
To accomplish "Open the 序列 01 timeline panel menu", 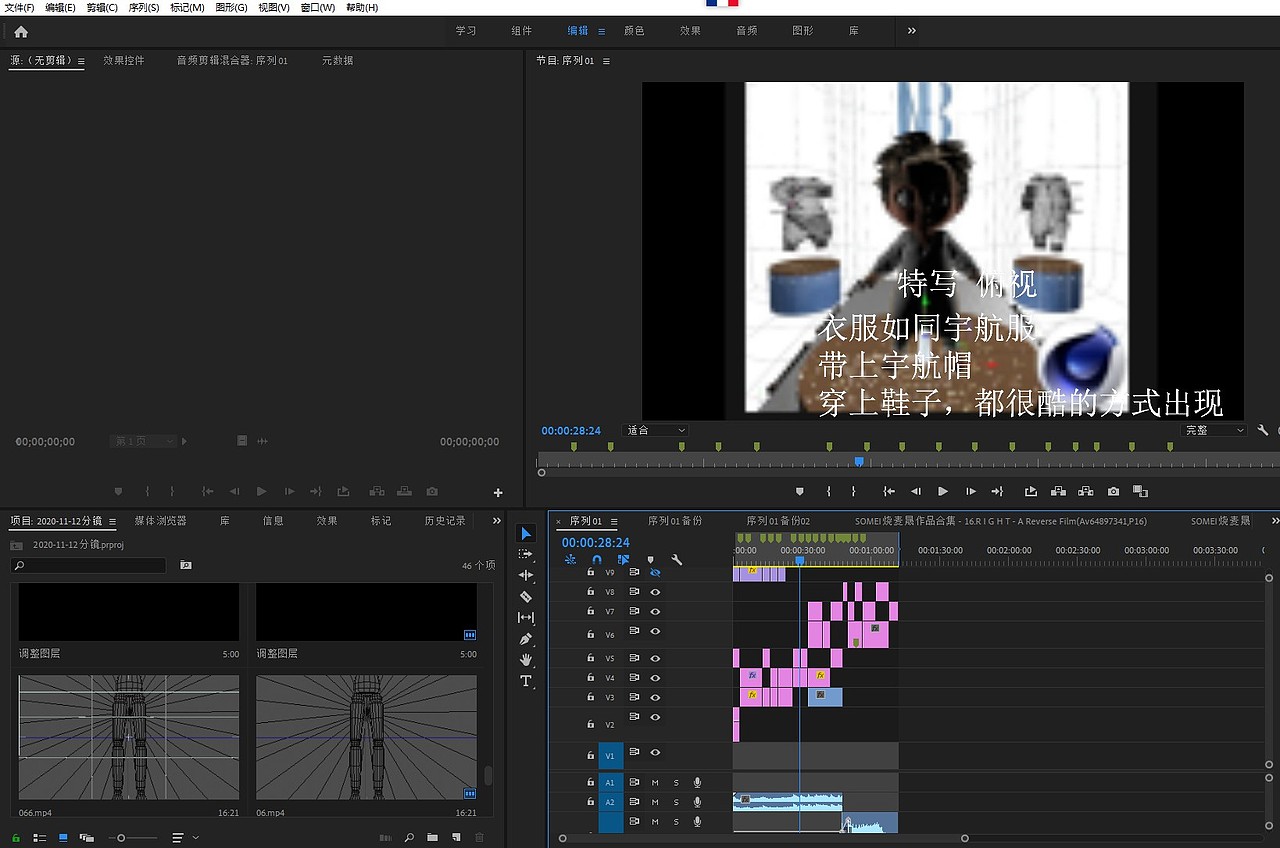I will click(614, 521).
